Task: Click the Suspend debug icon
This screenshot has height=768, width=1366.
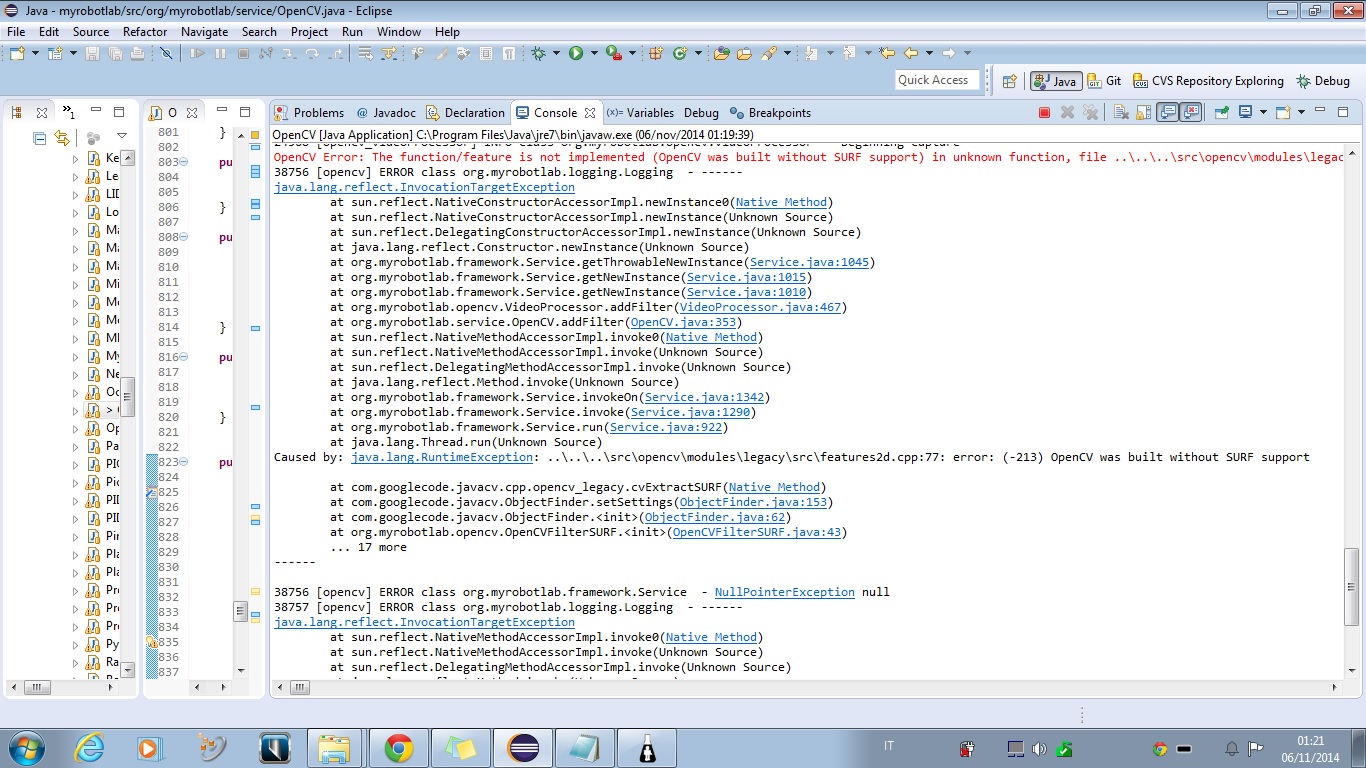Action: (220, 53)
